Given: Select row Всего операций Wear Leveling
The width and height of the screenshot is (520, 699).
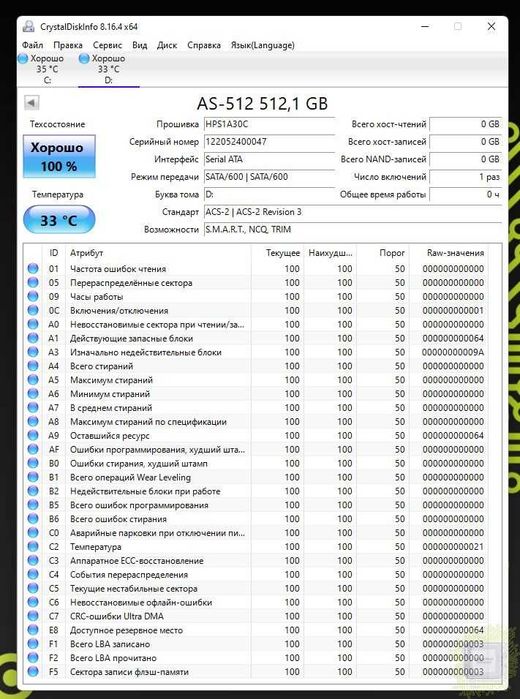Looking at the screenshot, I should (x=256, y=477).
